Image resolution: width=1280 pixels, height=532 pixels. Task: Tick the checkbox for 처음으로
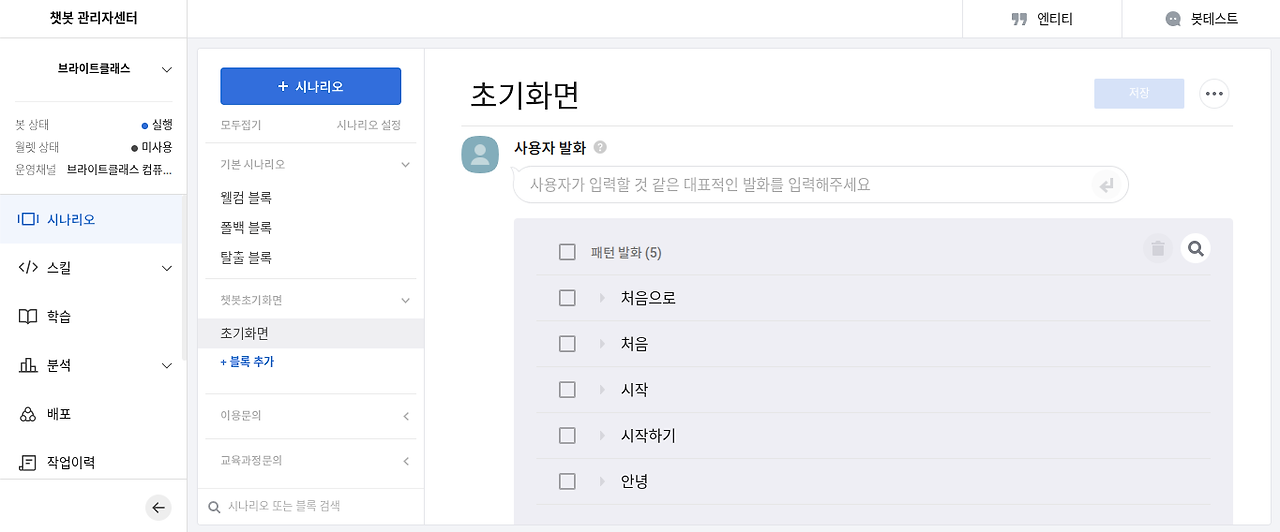click(567, 298)
